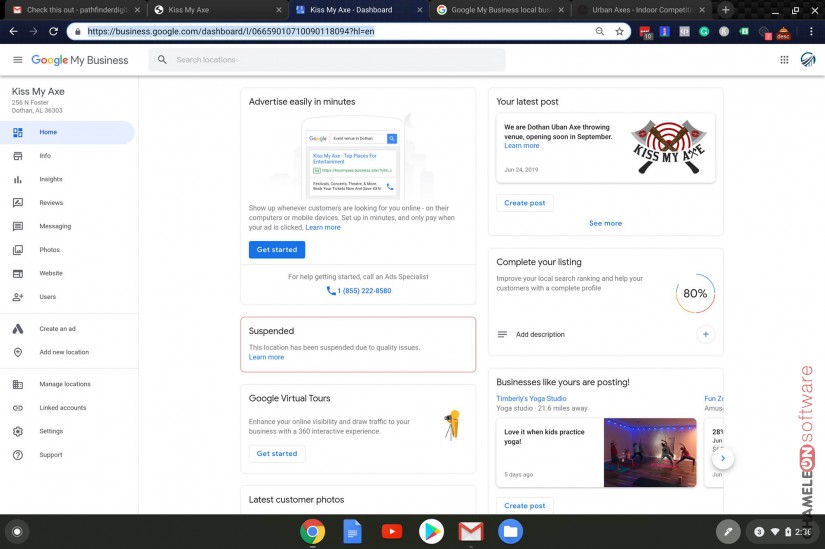
Task: Click See more under latest post
Action: (605, 223)
